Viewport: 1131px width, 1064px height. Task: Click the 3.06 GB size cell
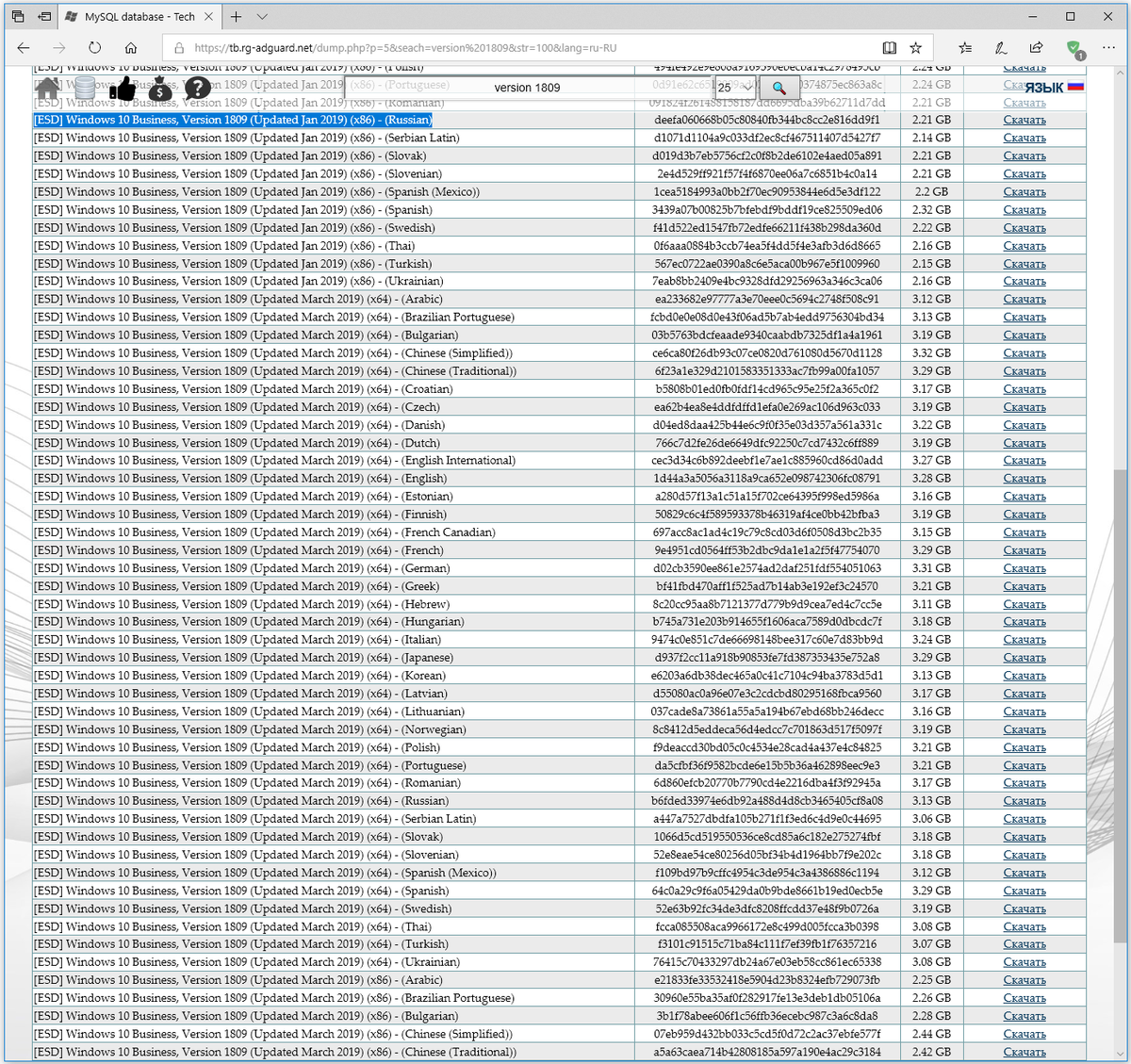[x=931, y=819]
